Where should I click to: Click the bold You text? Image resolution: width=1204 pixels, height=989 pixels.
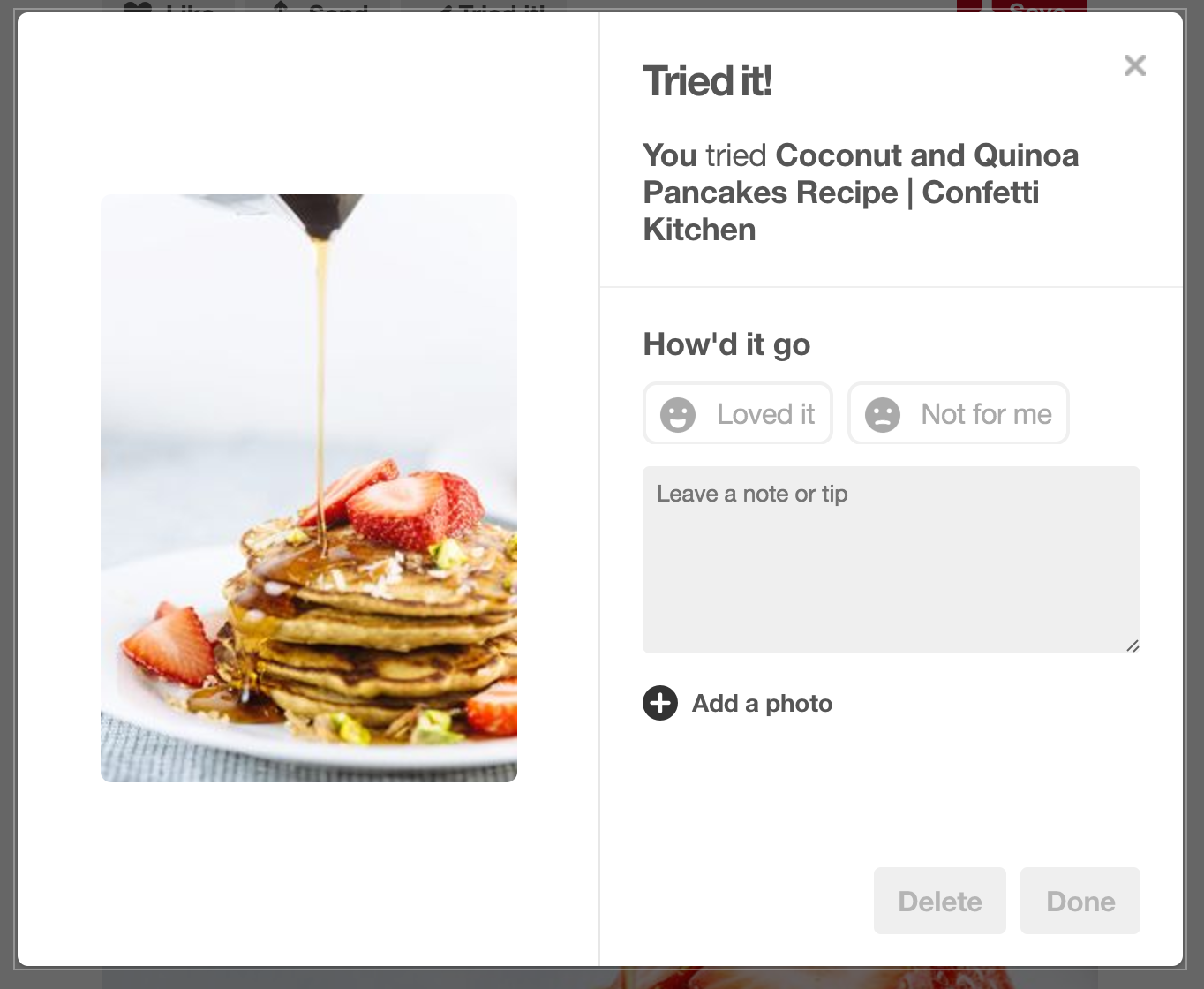click(670, 155)
